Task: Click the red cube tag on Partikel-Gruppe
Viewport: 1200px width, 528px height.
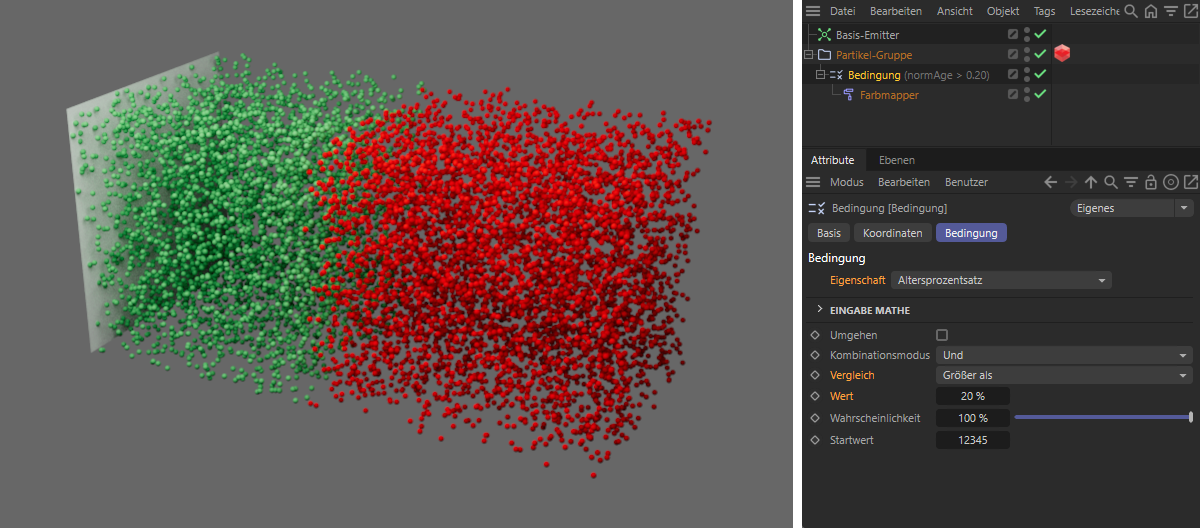Action: pos(1062,54)
